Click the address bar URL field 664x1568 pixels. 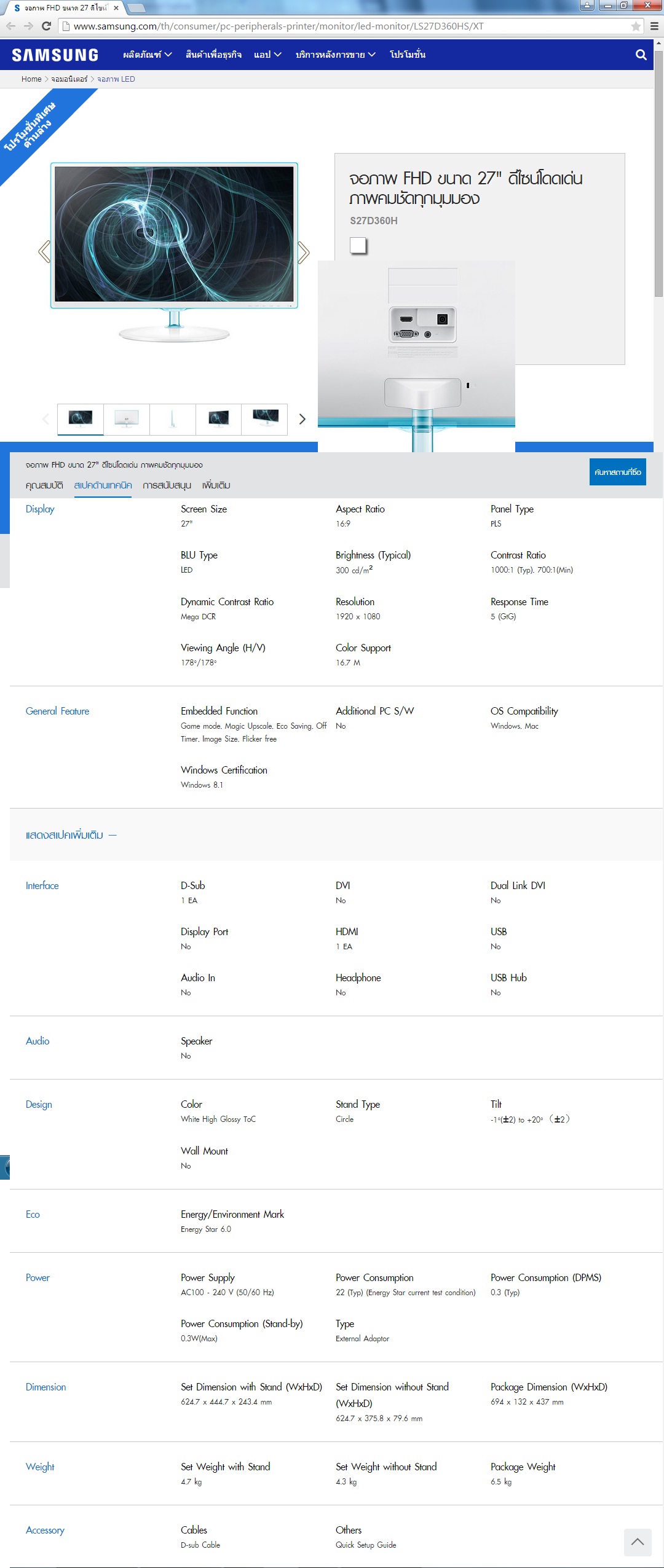click(x=350, y=26)
